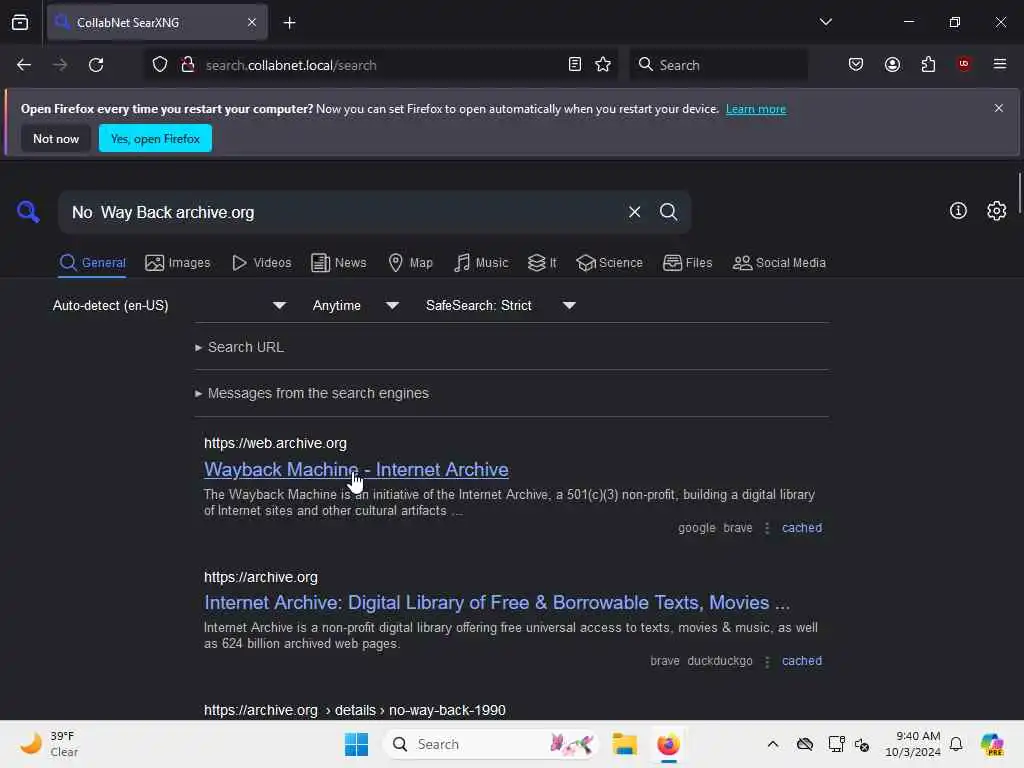Reload the page
The image size is (1024, 768).
[96, 65]
